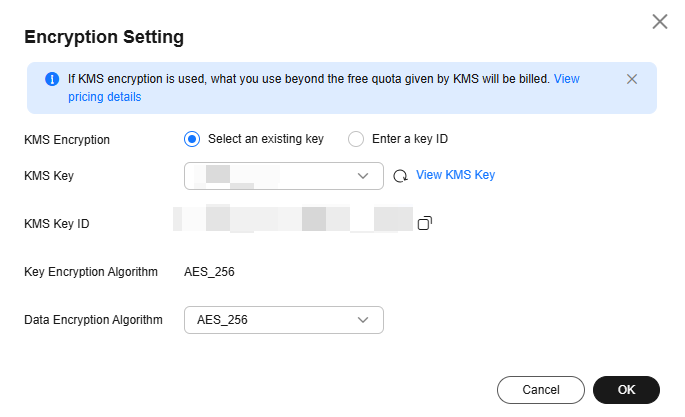Screen dimensions: 685x417
Task: Click the chevron beside AES_256 dropdown
Action: pos(363,320)
